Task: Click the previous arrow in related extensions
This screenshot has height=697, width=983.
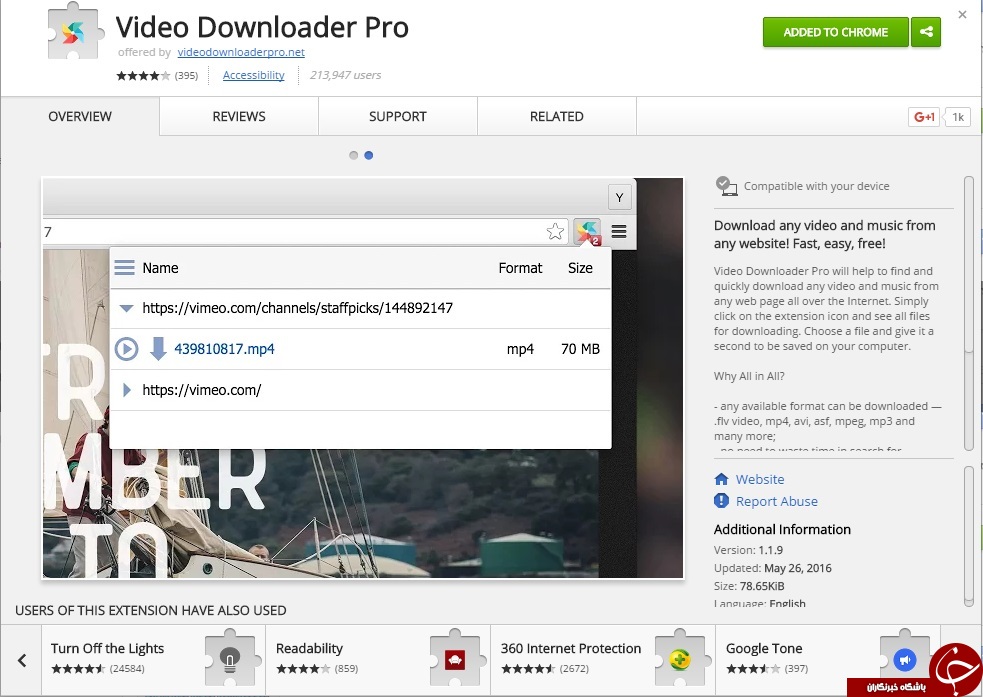Action: tap(23, 660)
